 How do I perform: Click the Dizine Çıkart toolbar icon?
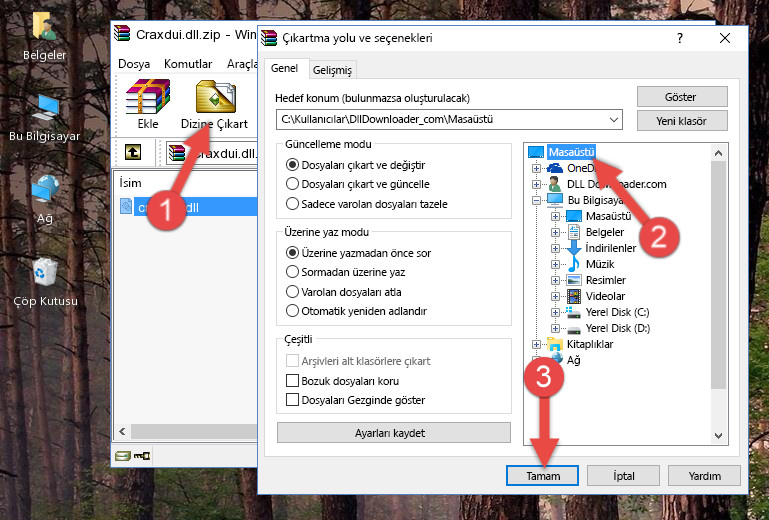point(215,97)
